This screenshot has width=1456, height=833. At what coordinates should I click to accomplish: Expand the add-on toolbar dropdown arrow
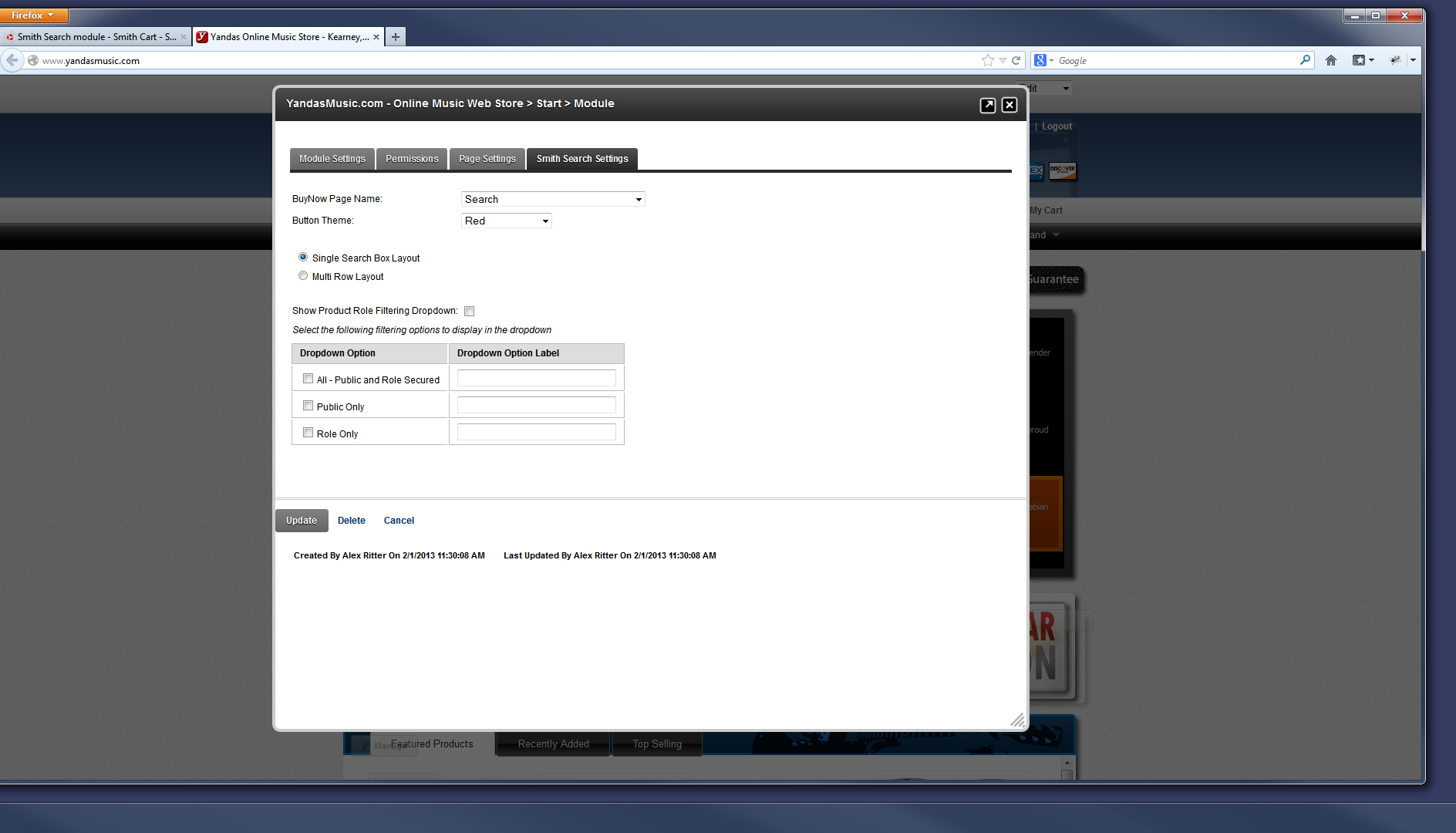(1413, 60)
